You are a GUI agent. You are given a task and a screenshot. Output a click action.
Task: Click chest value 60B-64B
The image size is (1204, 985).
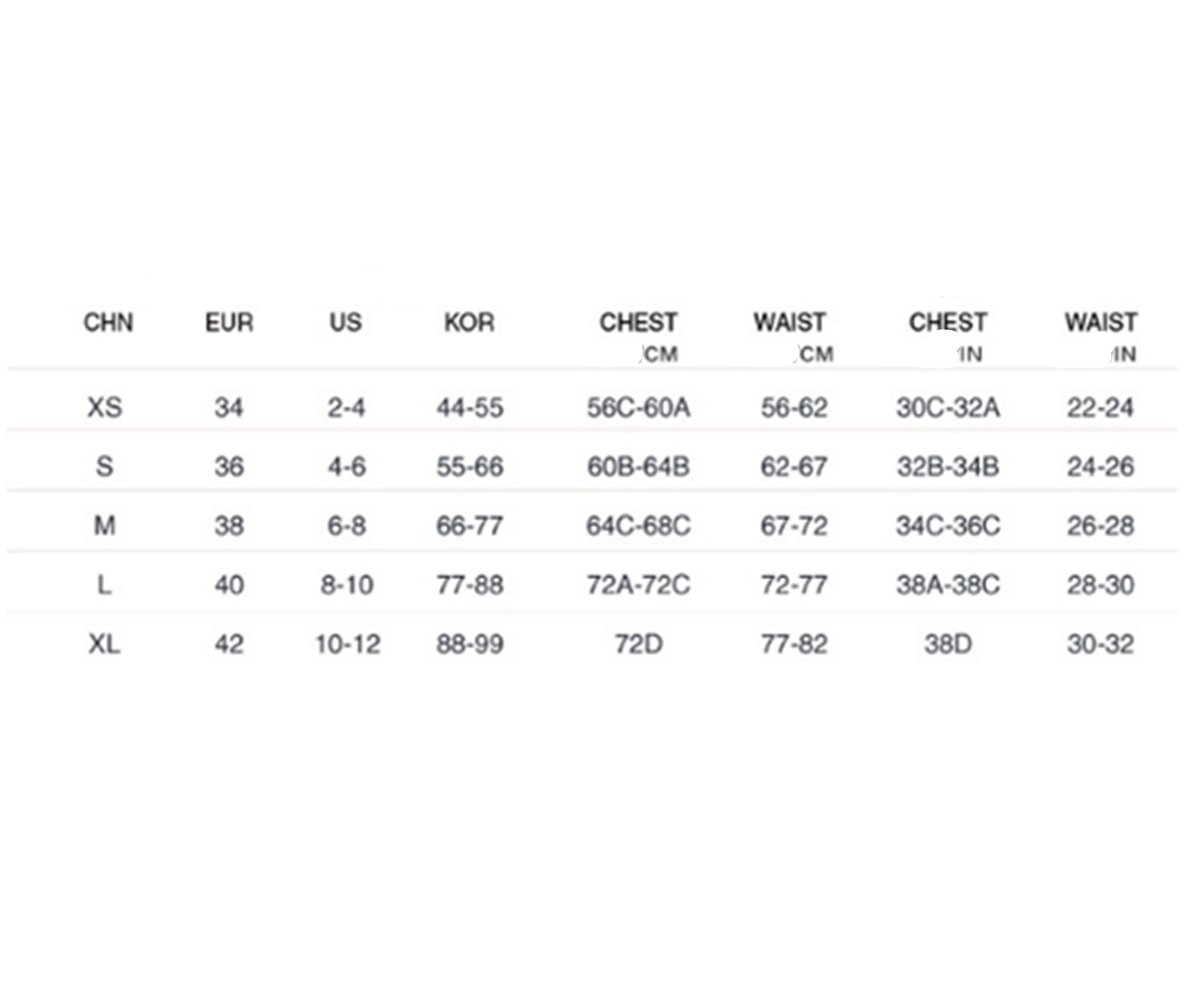638,466
